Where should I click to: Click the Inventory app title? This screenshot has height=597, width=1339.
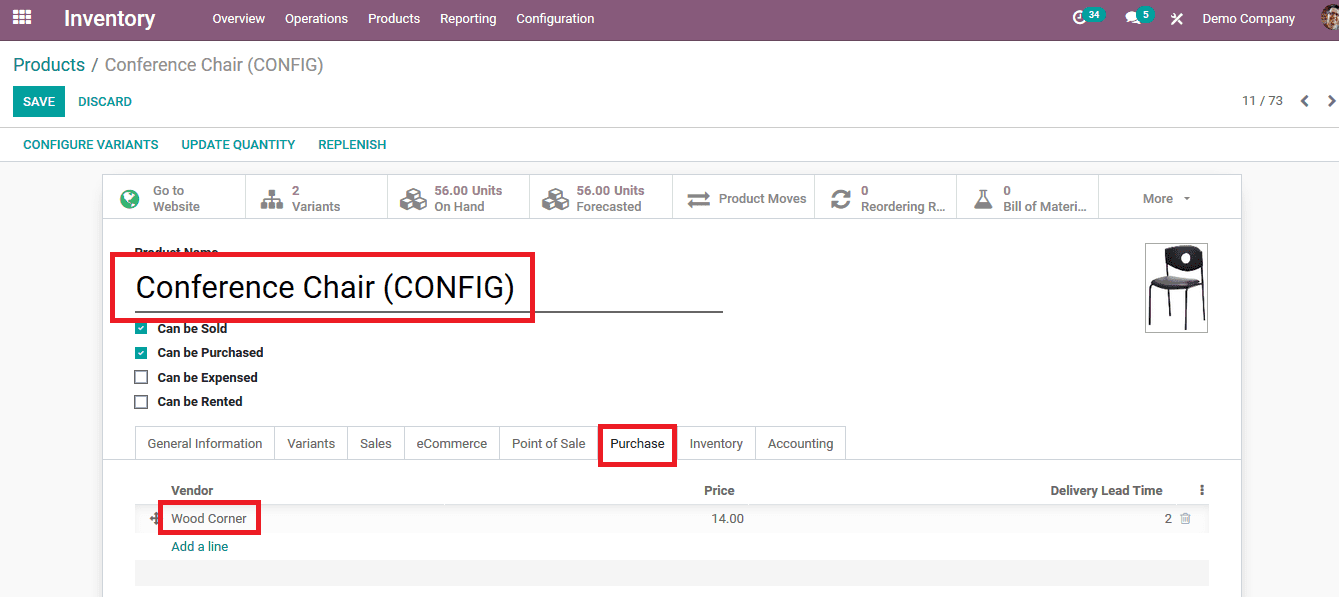coord(110,18)
